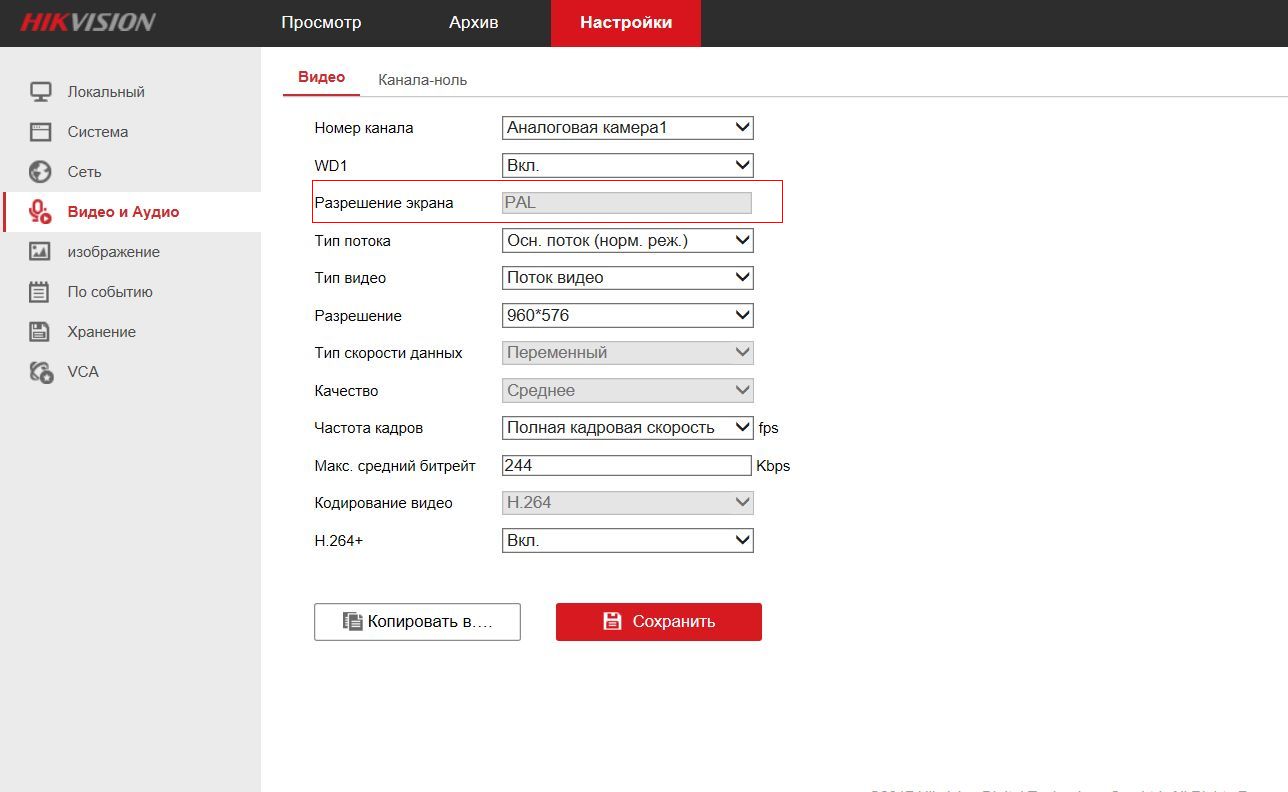The height and width of the screenshot is (792, 1288).
Task: Open the Архив top menu tab
Action: coord(473,22)
